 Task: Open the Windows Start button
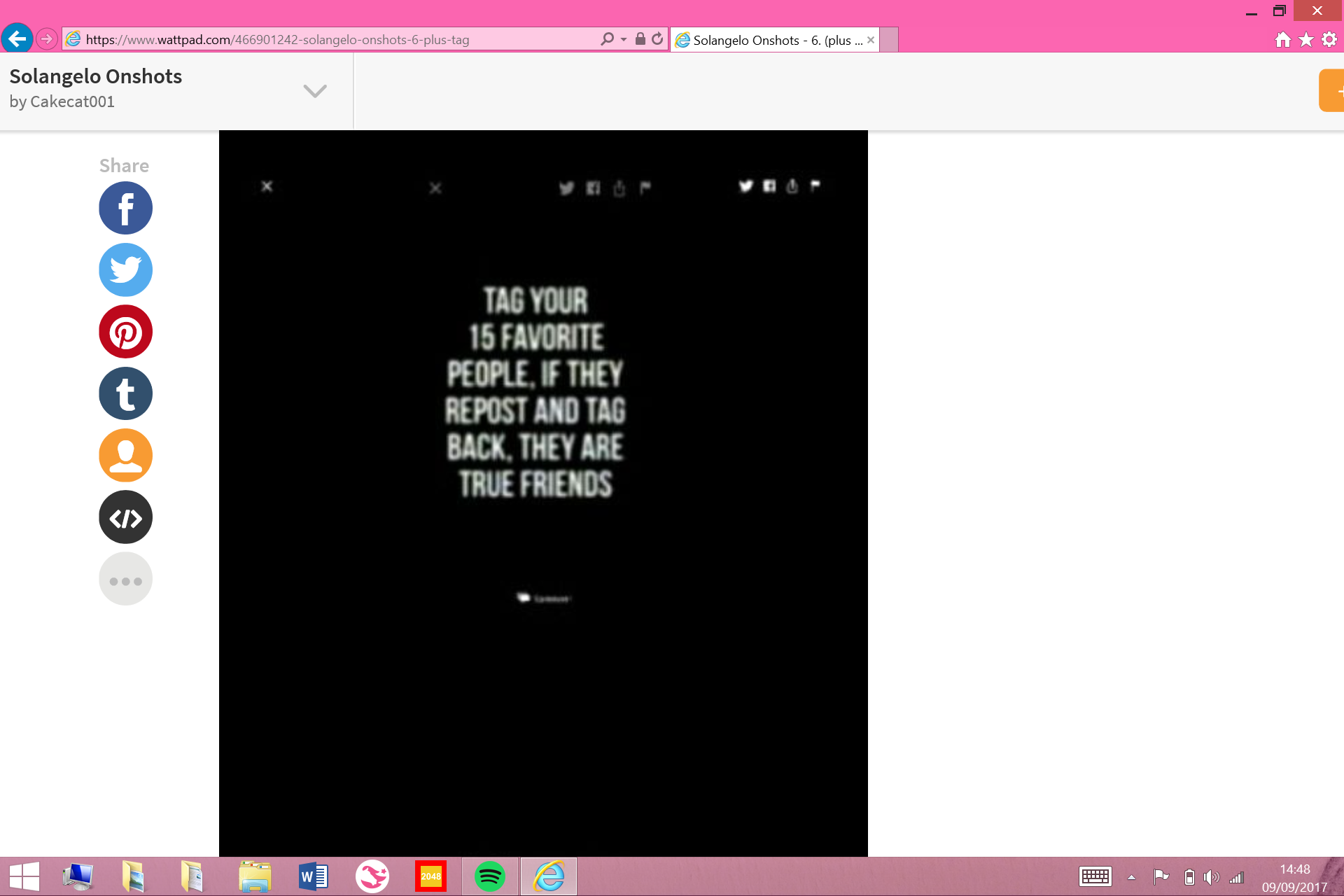(24, 876)
